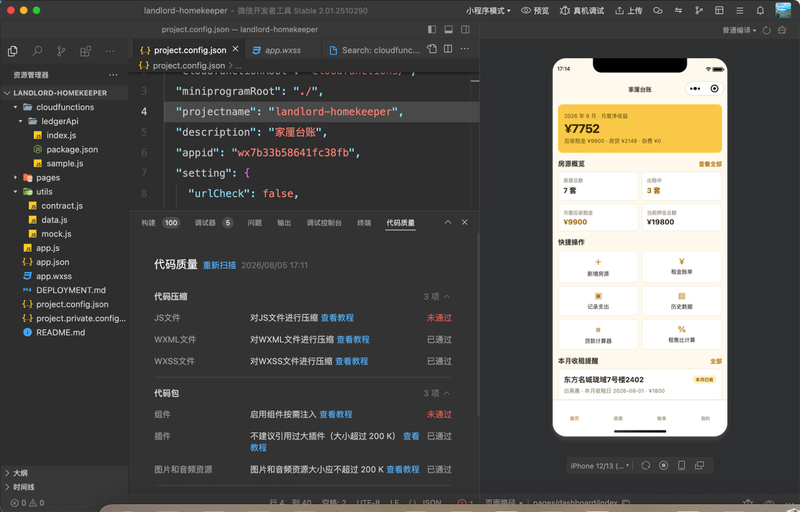The image size is (800, 512).
Task: Toggle the simulator phone frame icon
Action: [682, 466]
